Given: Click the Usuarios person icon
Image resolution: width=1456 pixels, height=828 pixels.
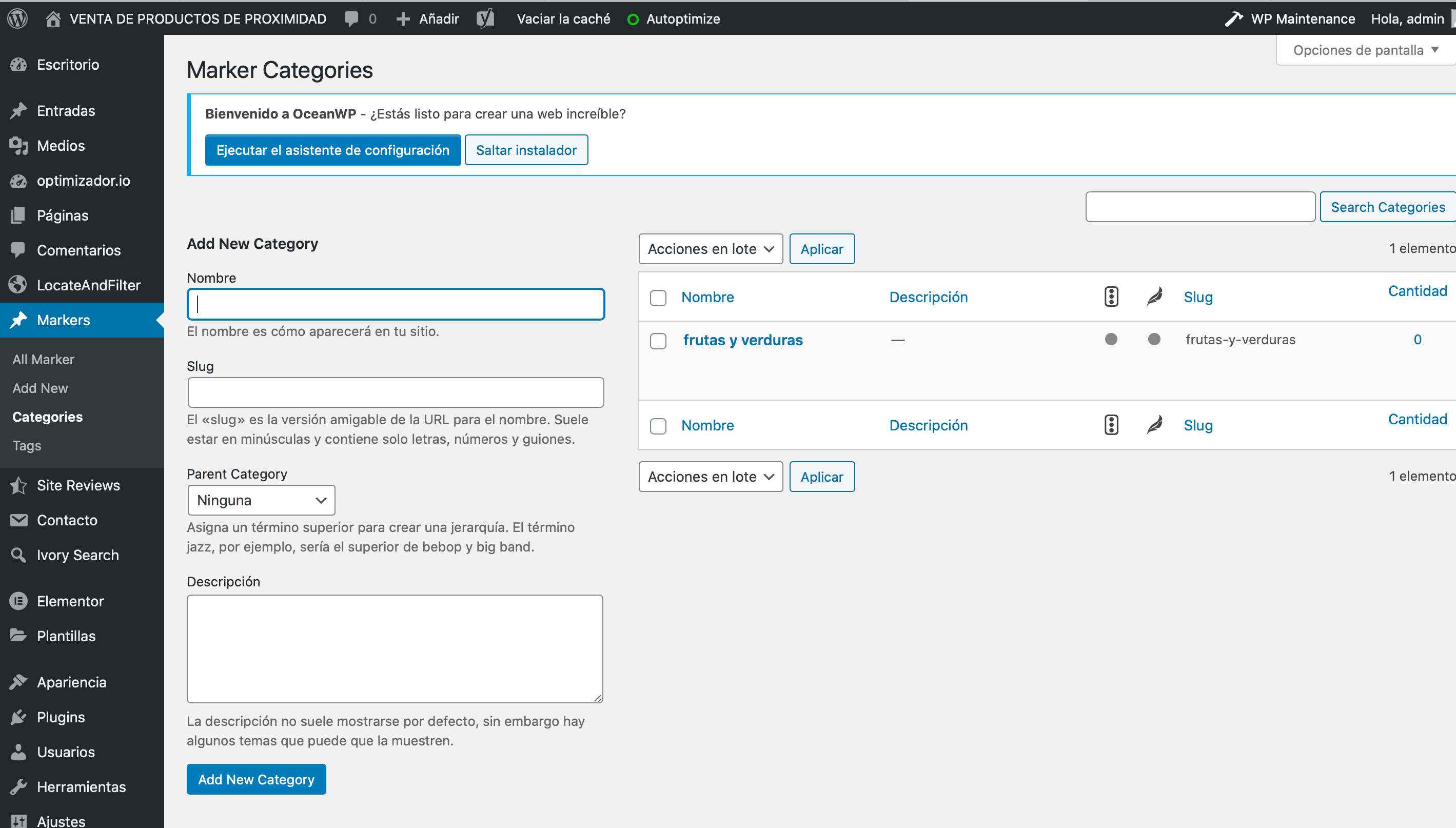Looking at the screenshot, I should click(19, 752).
